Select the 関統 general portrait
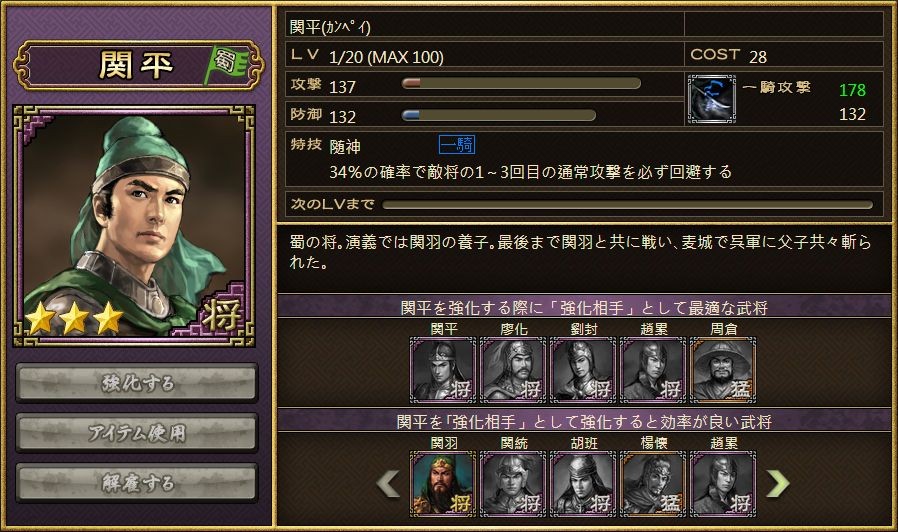This screenshot has height=532, width=898. click(513, 483)
